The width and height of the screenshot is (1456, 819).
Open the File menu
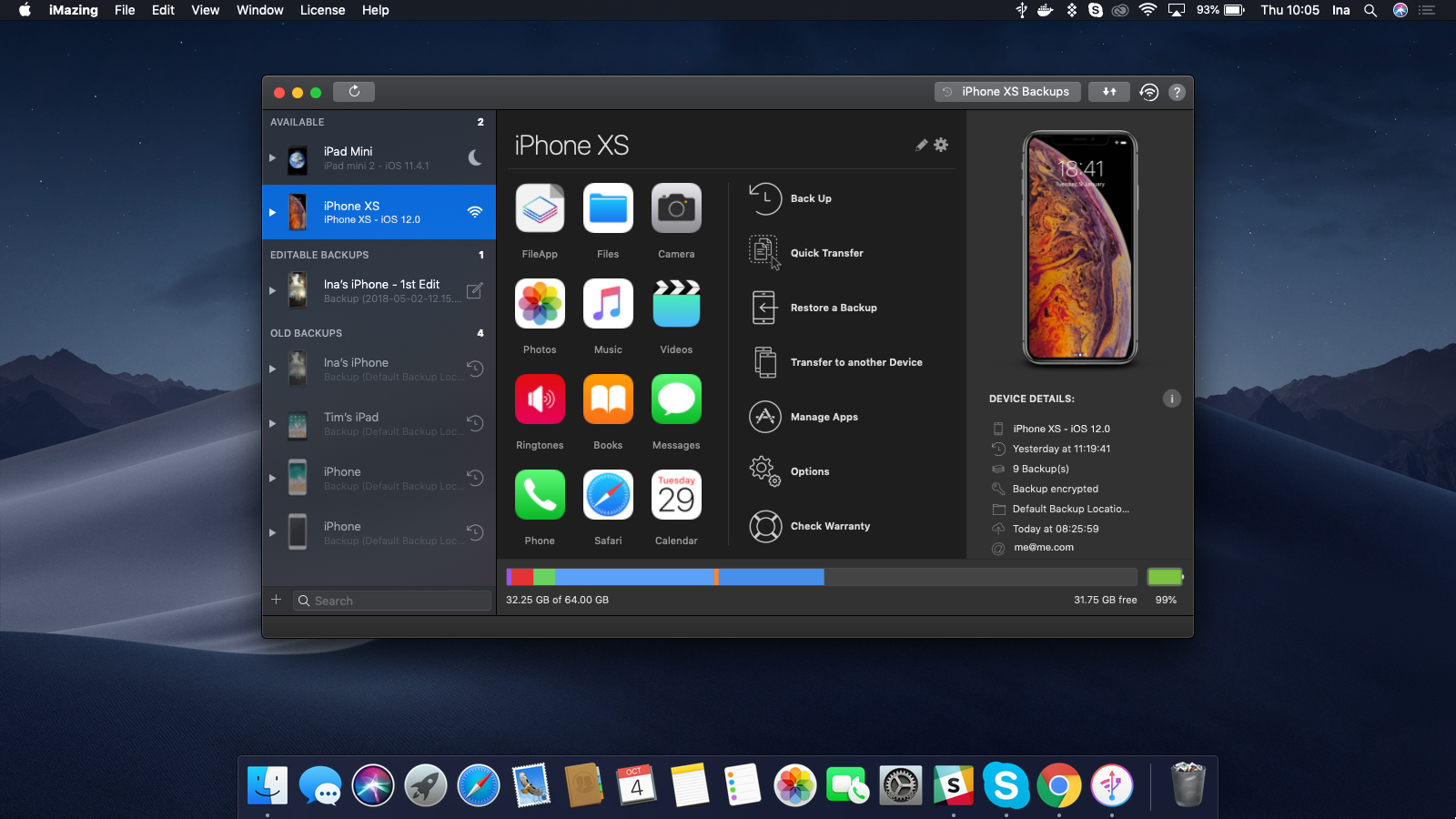pos(125,10)
